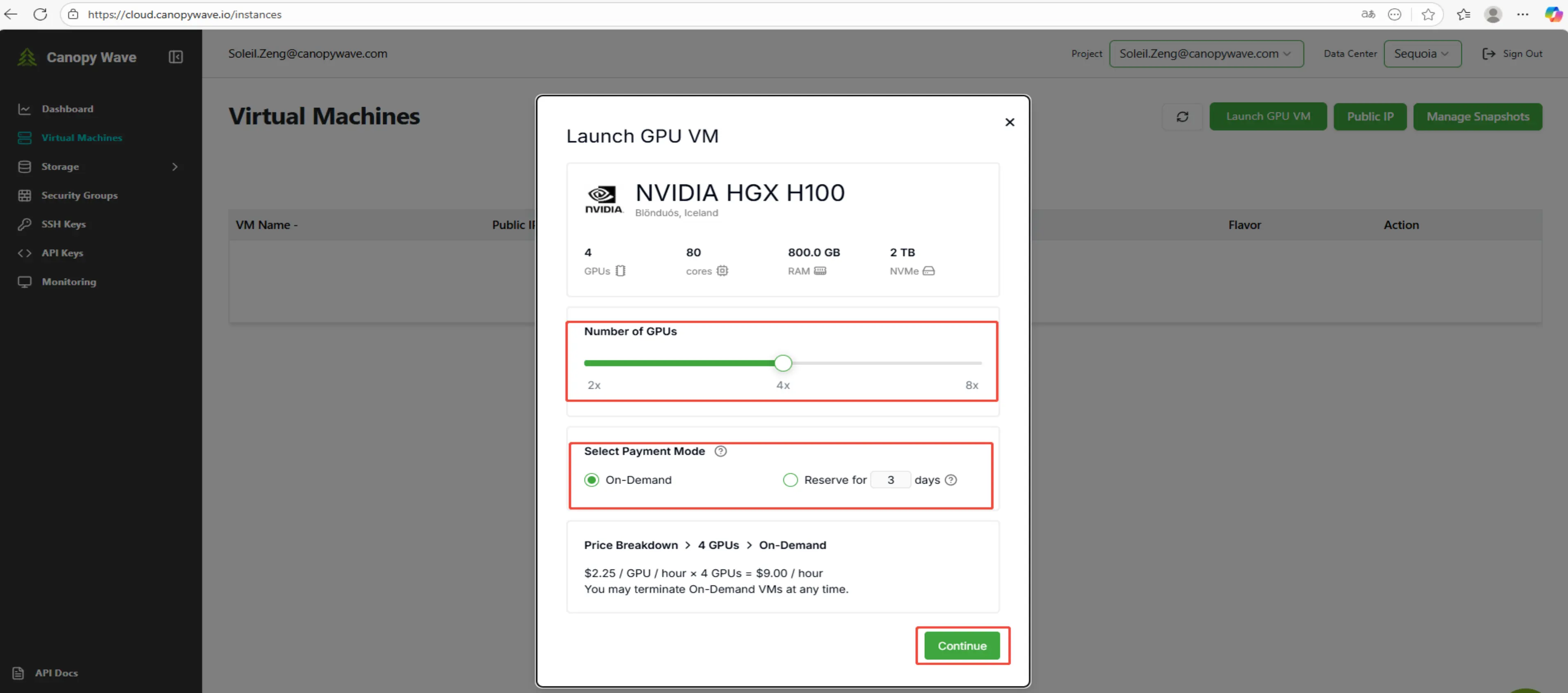Viewport: 1568px width, 693px height.
Task: Open SSH Keys in the sidebar
Action: [x=63, y=224]
